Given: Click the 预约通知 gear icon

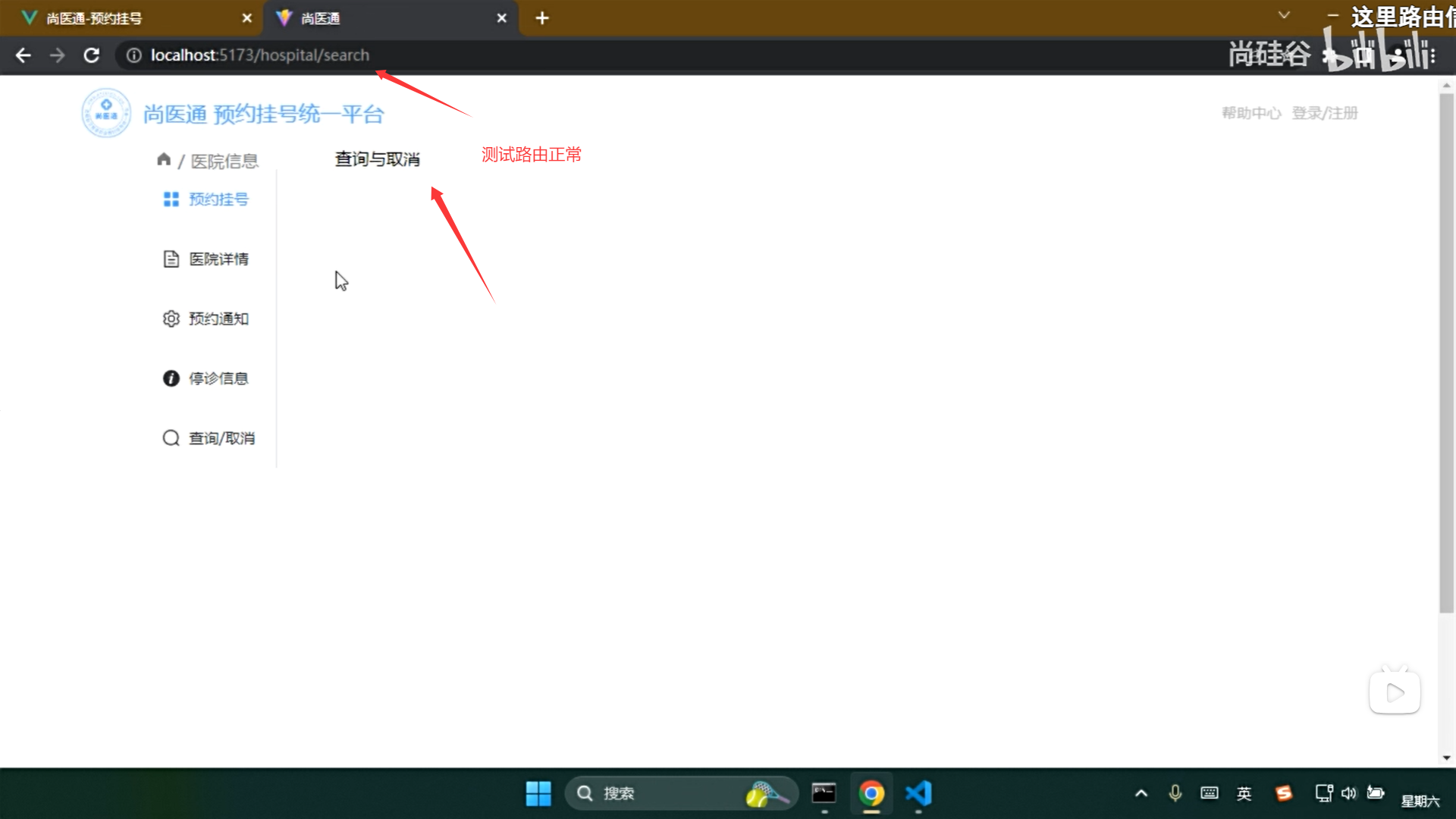Looking at the screenshot, I should coord(171,318).
